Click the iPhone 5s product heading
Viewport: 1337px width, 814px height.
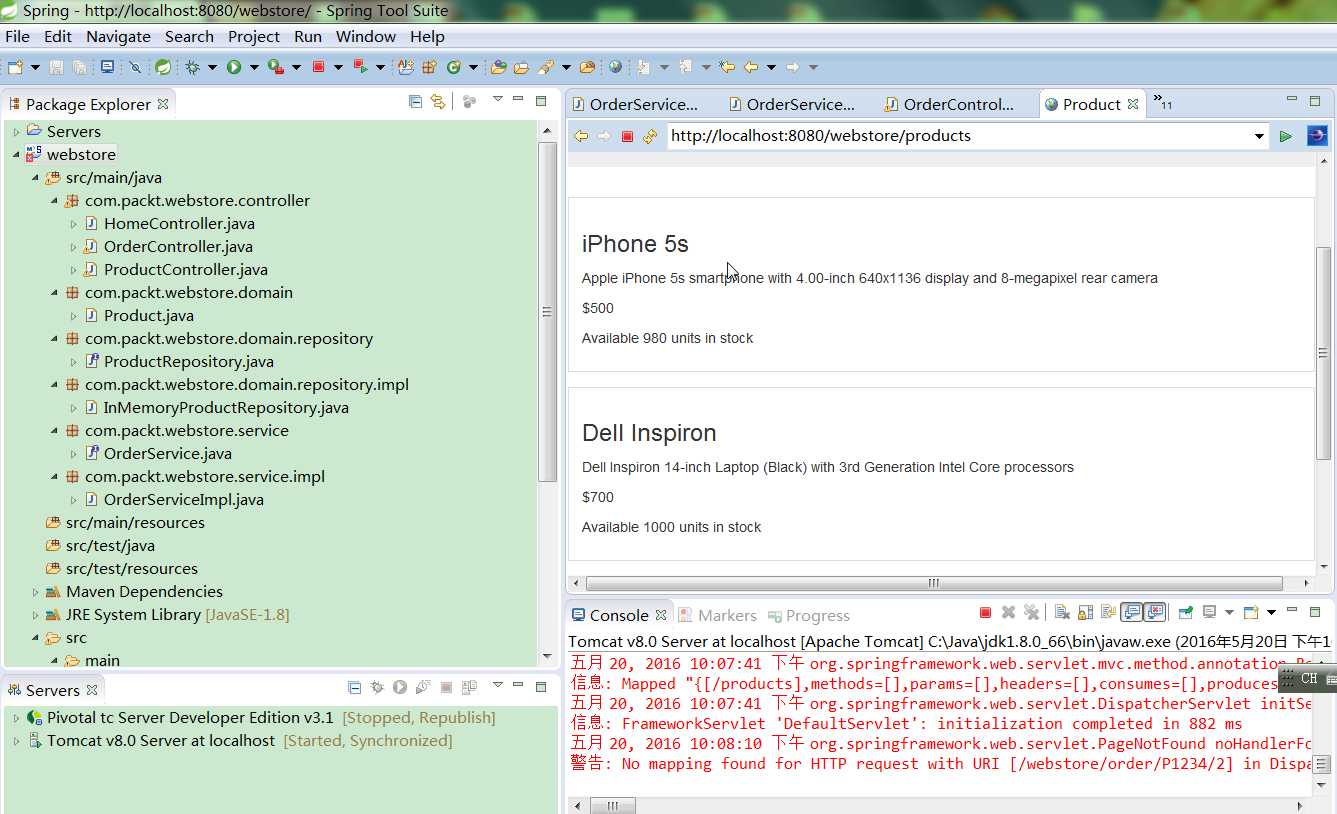pyautogui.click(x=635, y=244)
